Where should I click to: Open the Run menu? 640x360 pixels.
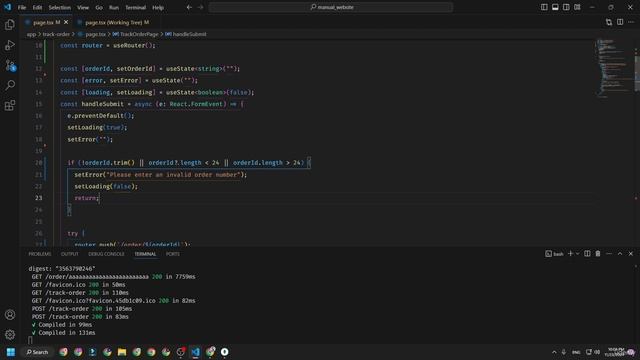pos(114,7)
